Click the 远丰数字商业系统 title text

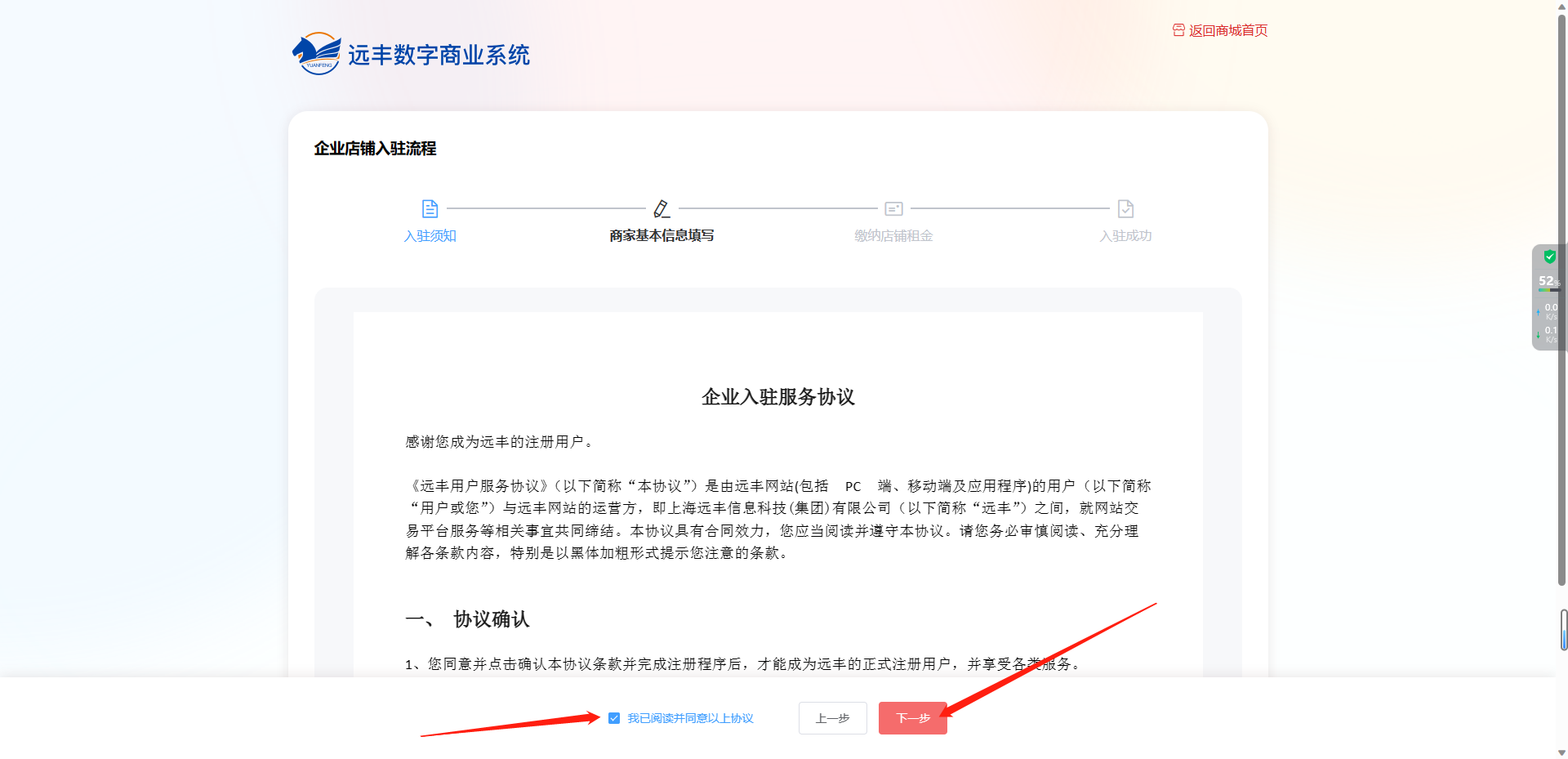pos(439,55)
